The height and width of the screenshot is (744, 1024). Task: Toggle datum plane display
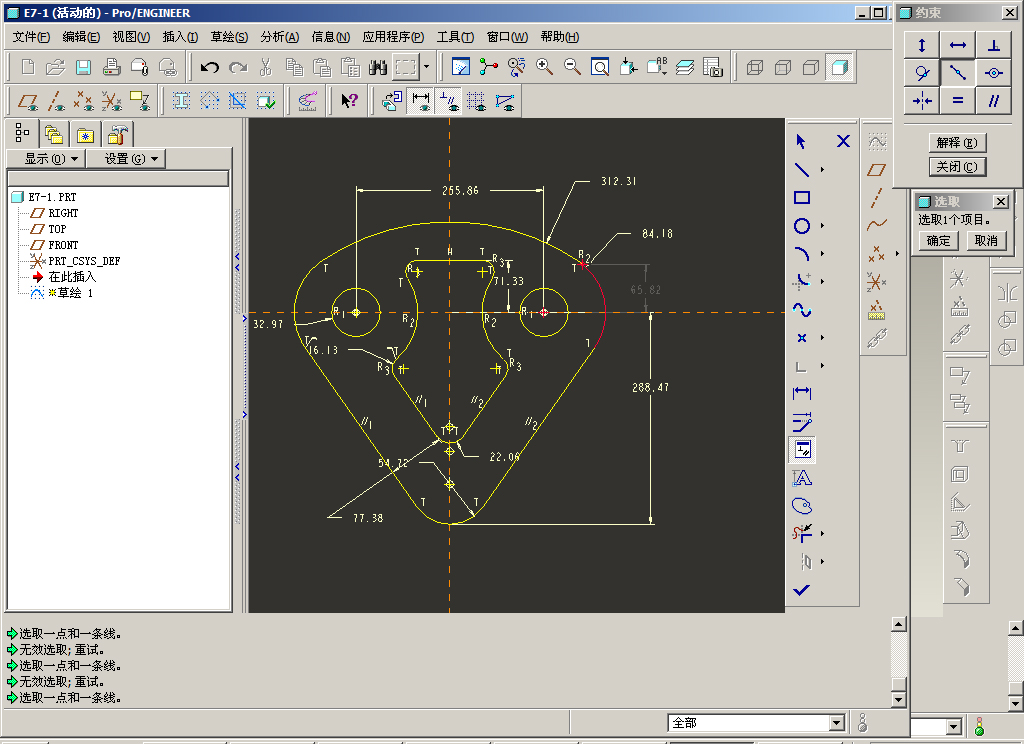[x=28, y=101]
